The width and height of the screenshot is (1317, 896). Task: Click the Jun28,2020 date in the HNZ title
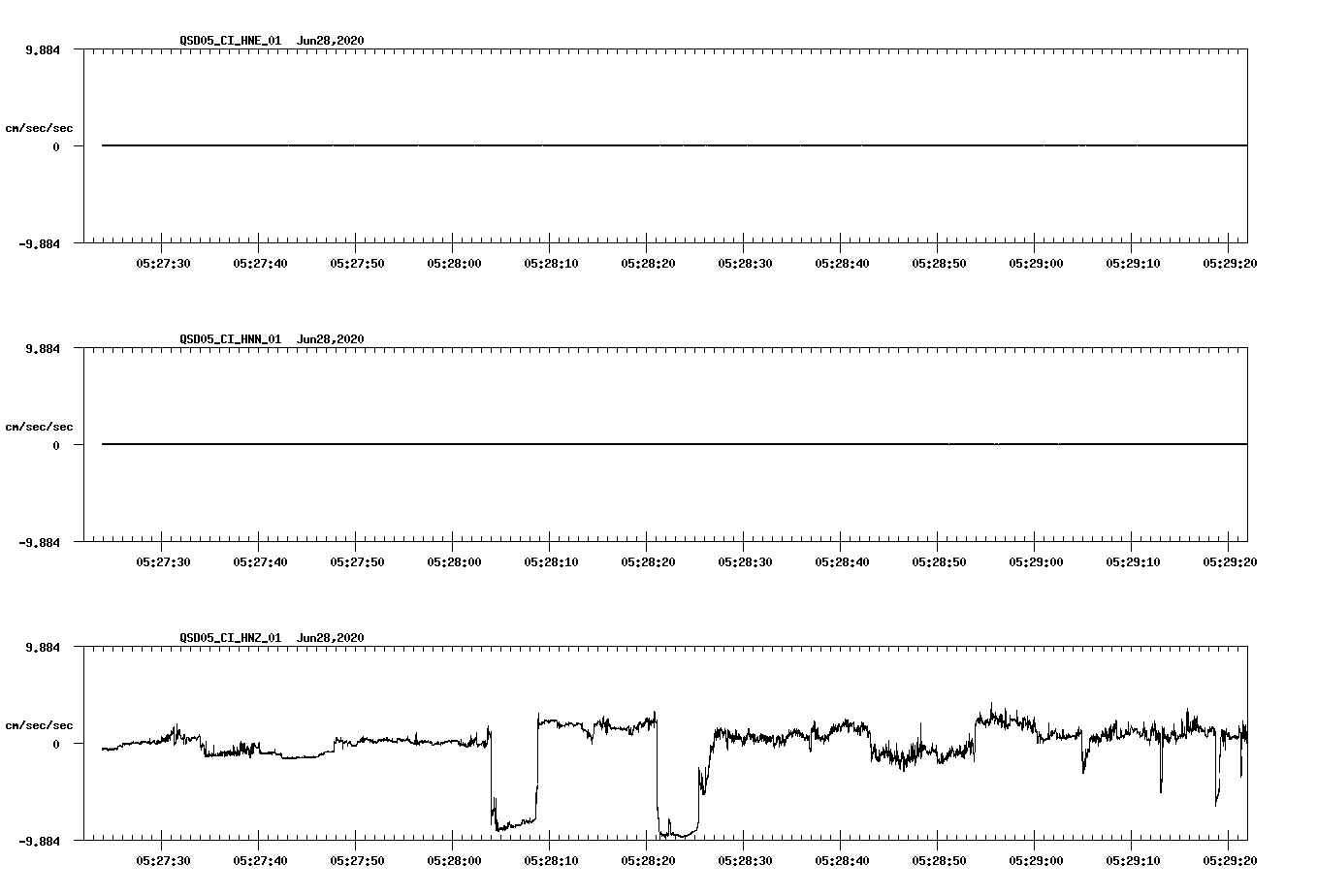[x=331, y=638]
